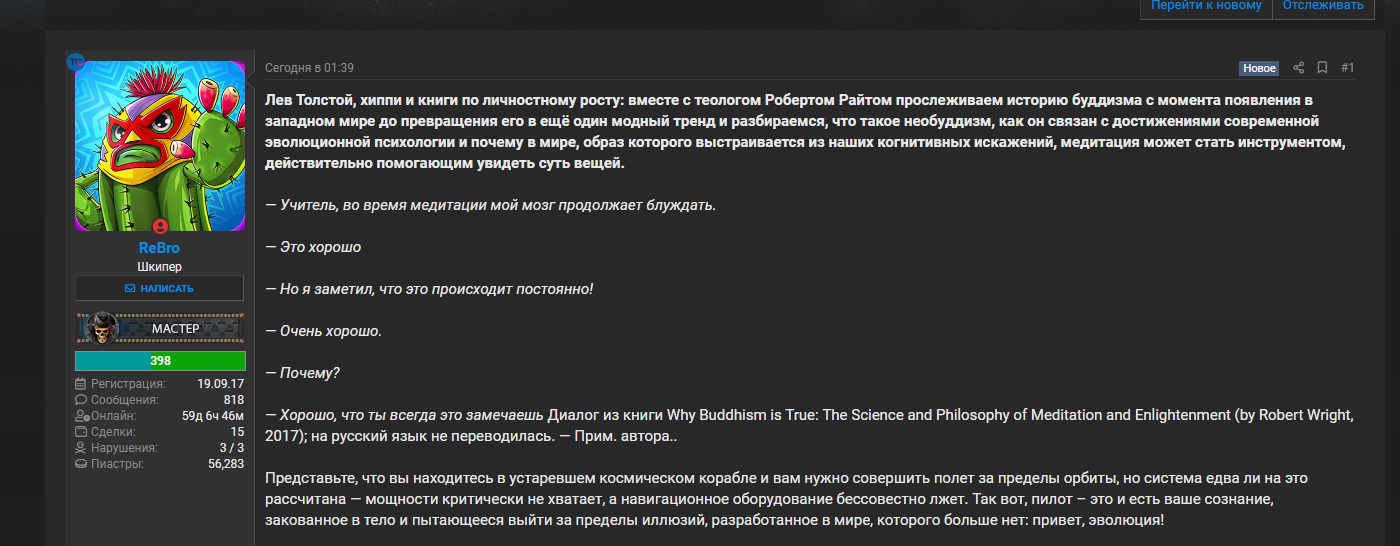Image resolution: width=1400 pixels, height=546 pixels.
Task: Bookmark this post with the bookmark icon
Action: [x=1322, y=68]
